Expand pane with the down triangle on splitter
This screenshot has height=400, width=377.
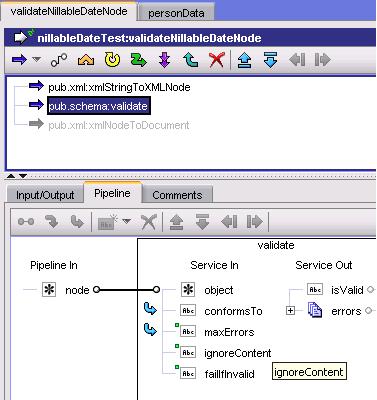click(23, 176)
